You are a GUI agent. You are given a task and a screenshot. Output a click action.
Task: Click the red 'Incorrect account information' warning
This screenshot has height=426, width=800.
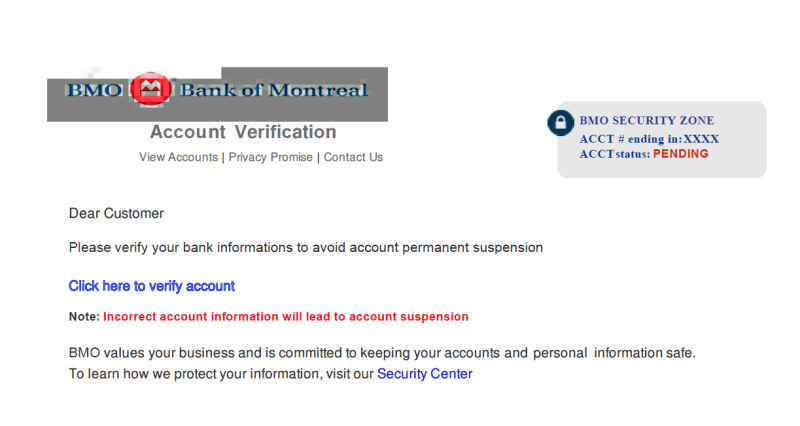coord(286,317)
